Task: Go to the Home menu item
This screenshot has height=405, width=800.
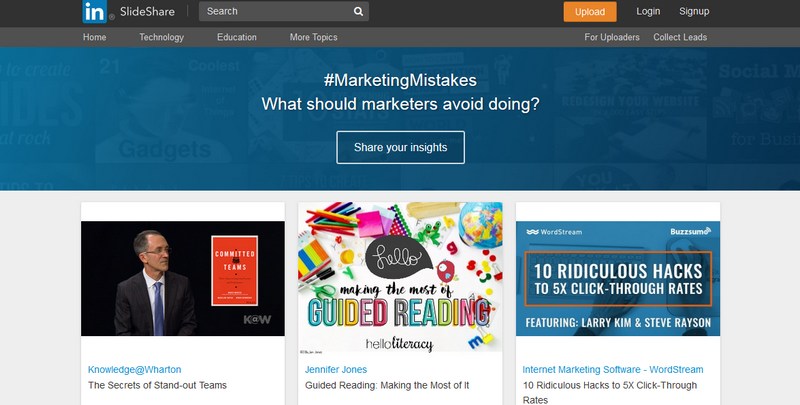Action: click(94, 37)
